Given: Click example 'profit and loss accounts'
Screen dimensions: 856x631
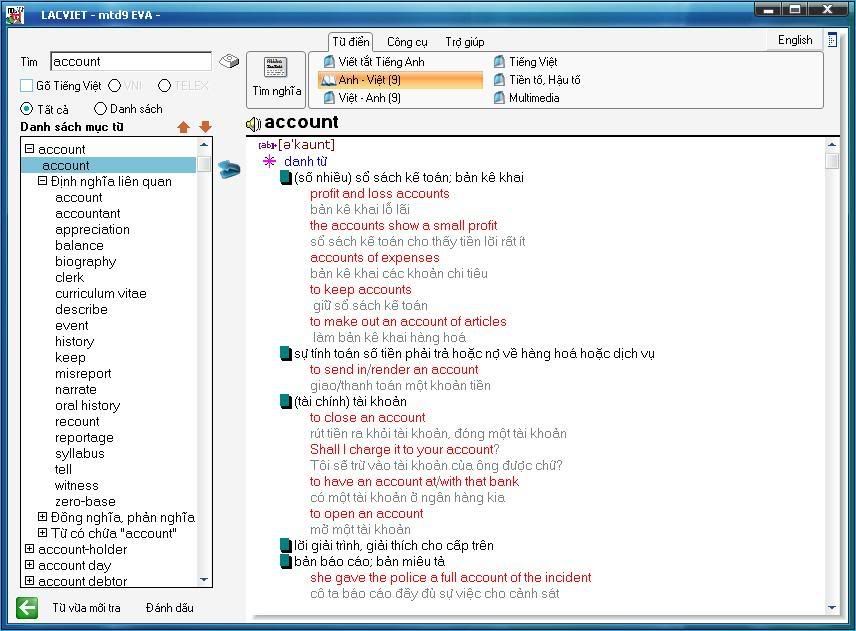Looking at the screenshot, I should pyautogui.click(x=379, y=193).
